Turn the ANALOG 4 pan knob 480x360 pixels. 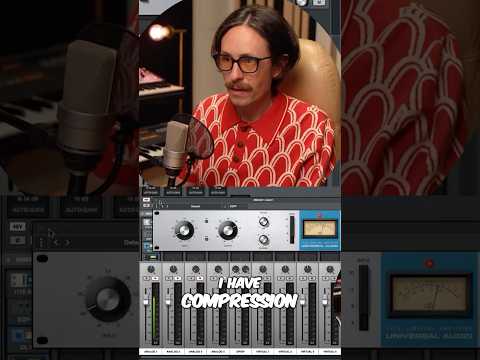pyautogui.click(x=218, y=269)
